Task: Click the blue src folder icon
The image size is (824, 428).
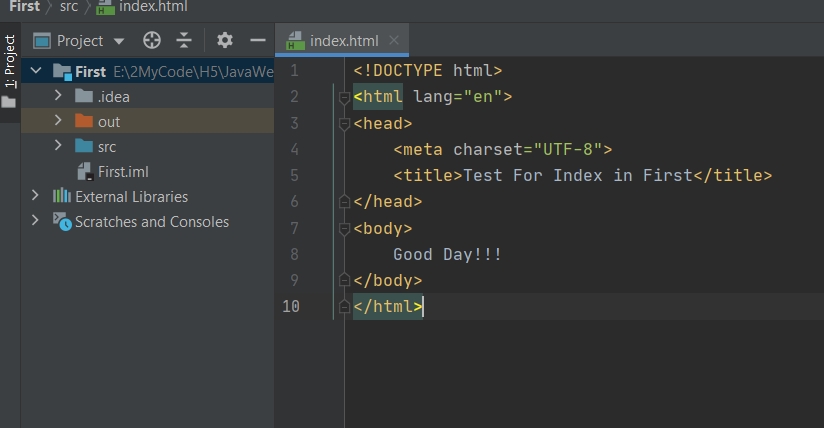Action: click(x=84, y=146)
